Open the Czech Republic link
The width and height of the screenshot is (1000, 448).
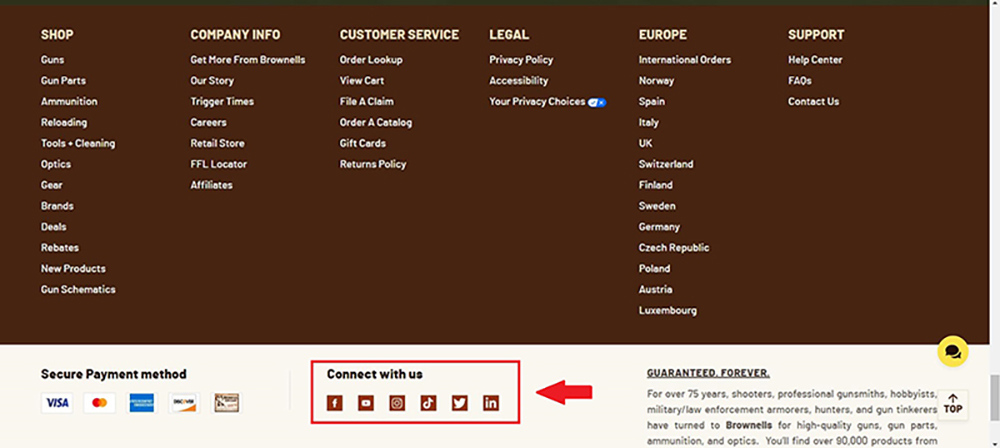click(x=673, y=248)
